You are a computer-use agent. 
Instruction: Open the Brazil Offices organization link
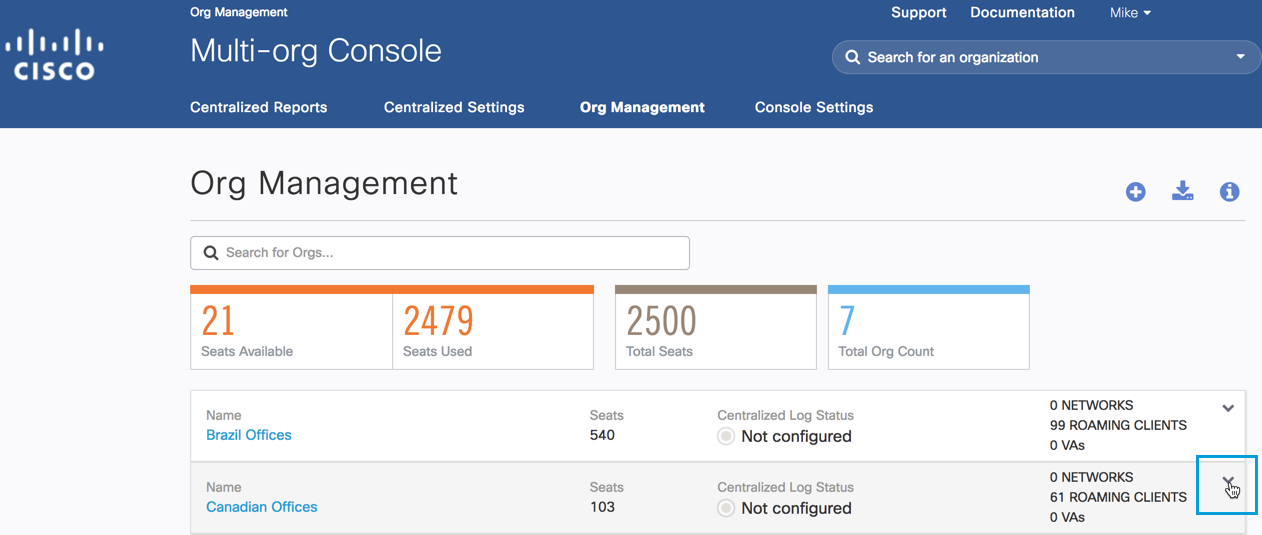click(249, 435)
